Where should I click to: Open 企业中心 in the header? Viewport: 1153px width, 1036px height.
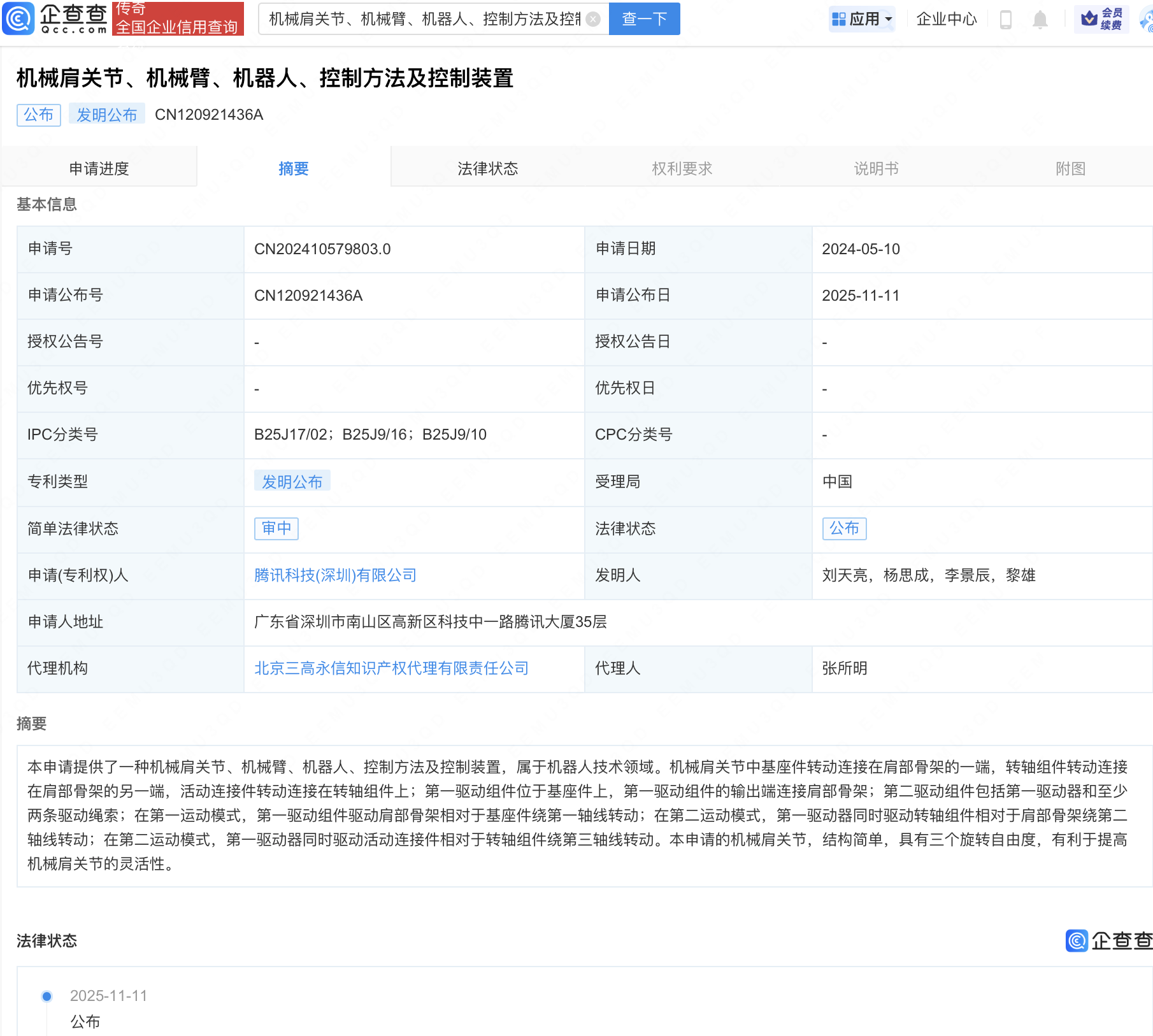click(x=946, y=19)
